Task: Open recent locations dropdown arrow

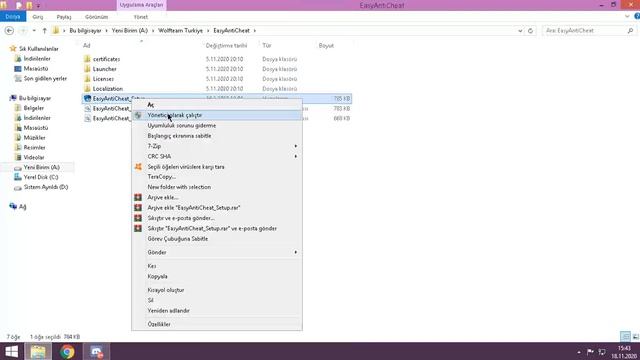Action: [34, 31]
